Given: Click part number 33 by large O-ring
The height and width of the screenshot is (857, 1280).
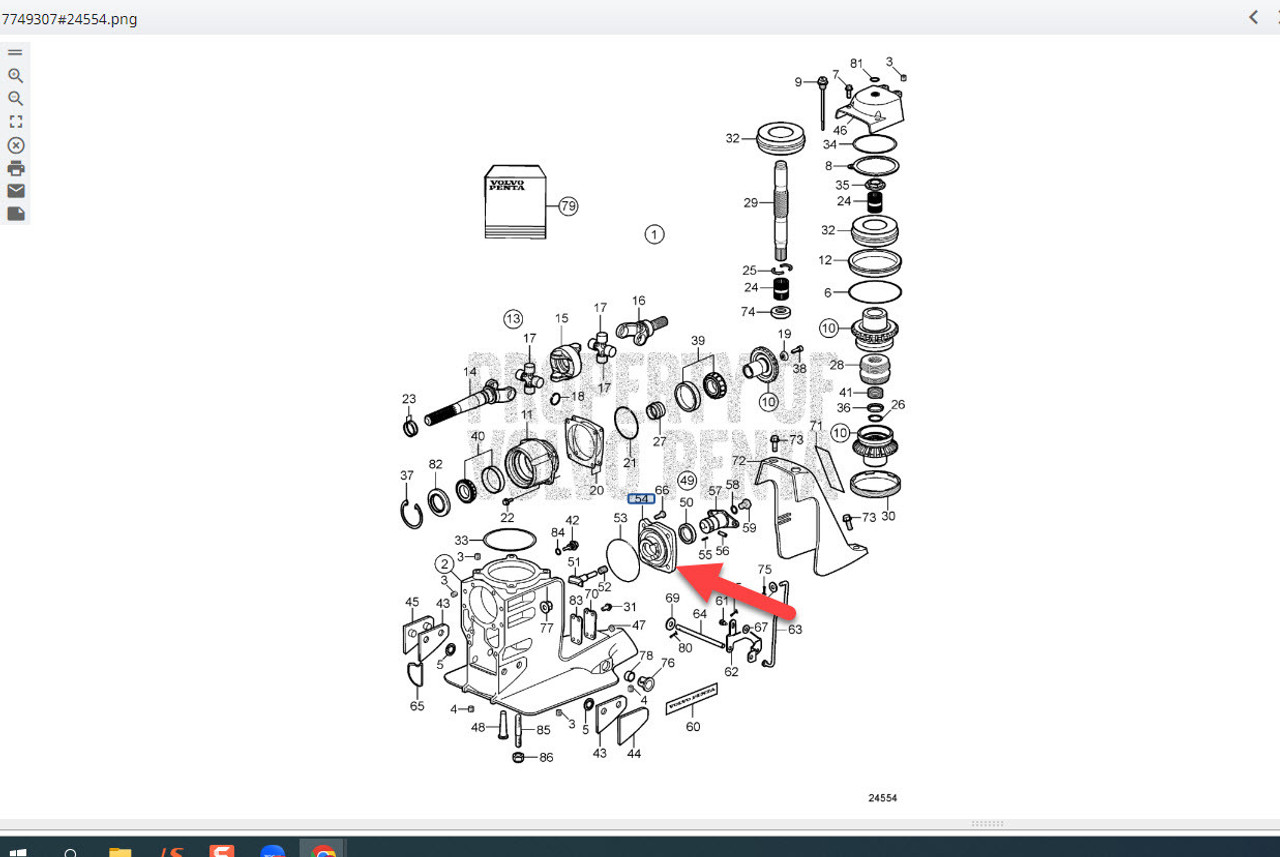Looking at the screenshot, I should (462, 540).
